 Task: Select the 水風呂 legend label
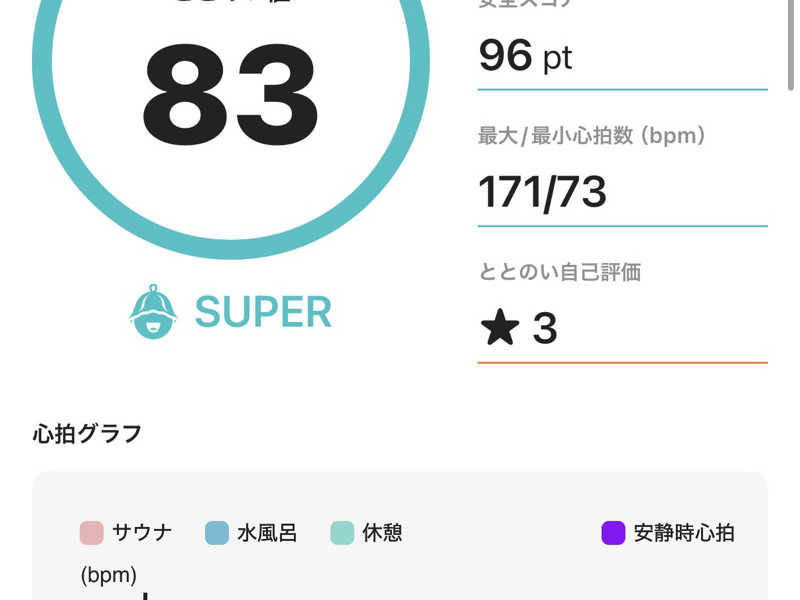coord(267,533)
